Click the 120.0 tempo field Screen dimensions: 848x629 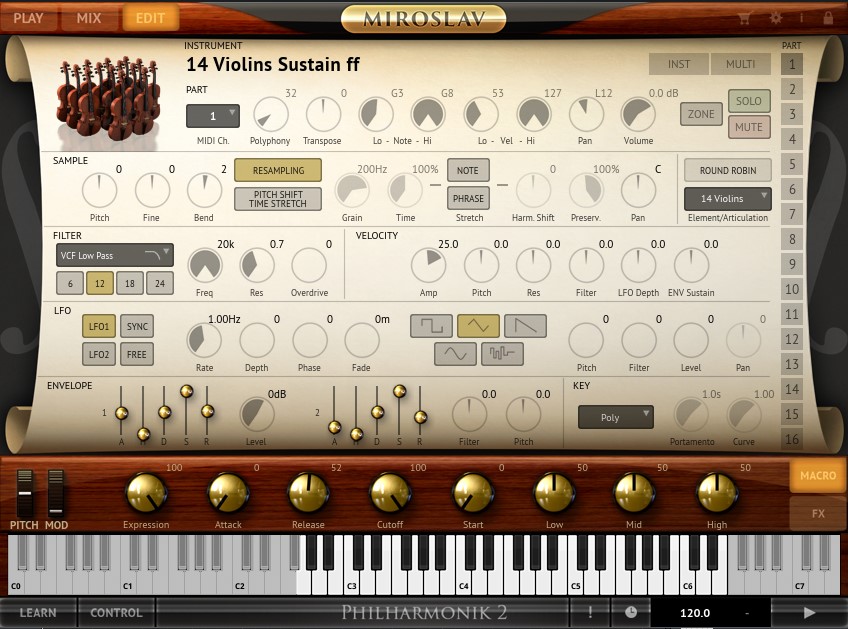(x=695, y=613)
